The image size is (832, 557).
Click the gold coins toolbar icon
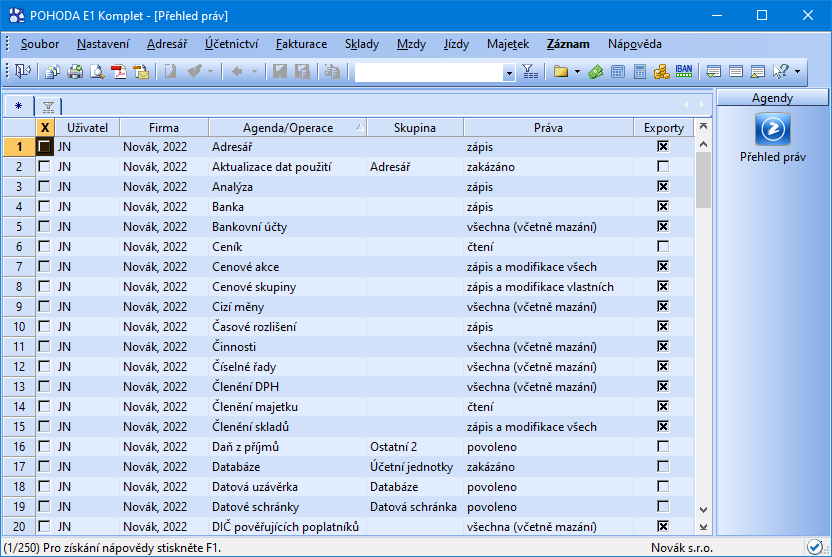pyautogui.click(x=661, y=71)
